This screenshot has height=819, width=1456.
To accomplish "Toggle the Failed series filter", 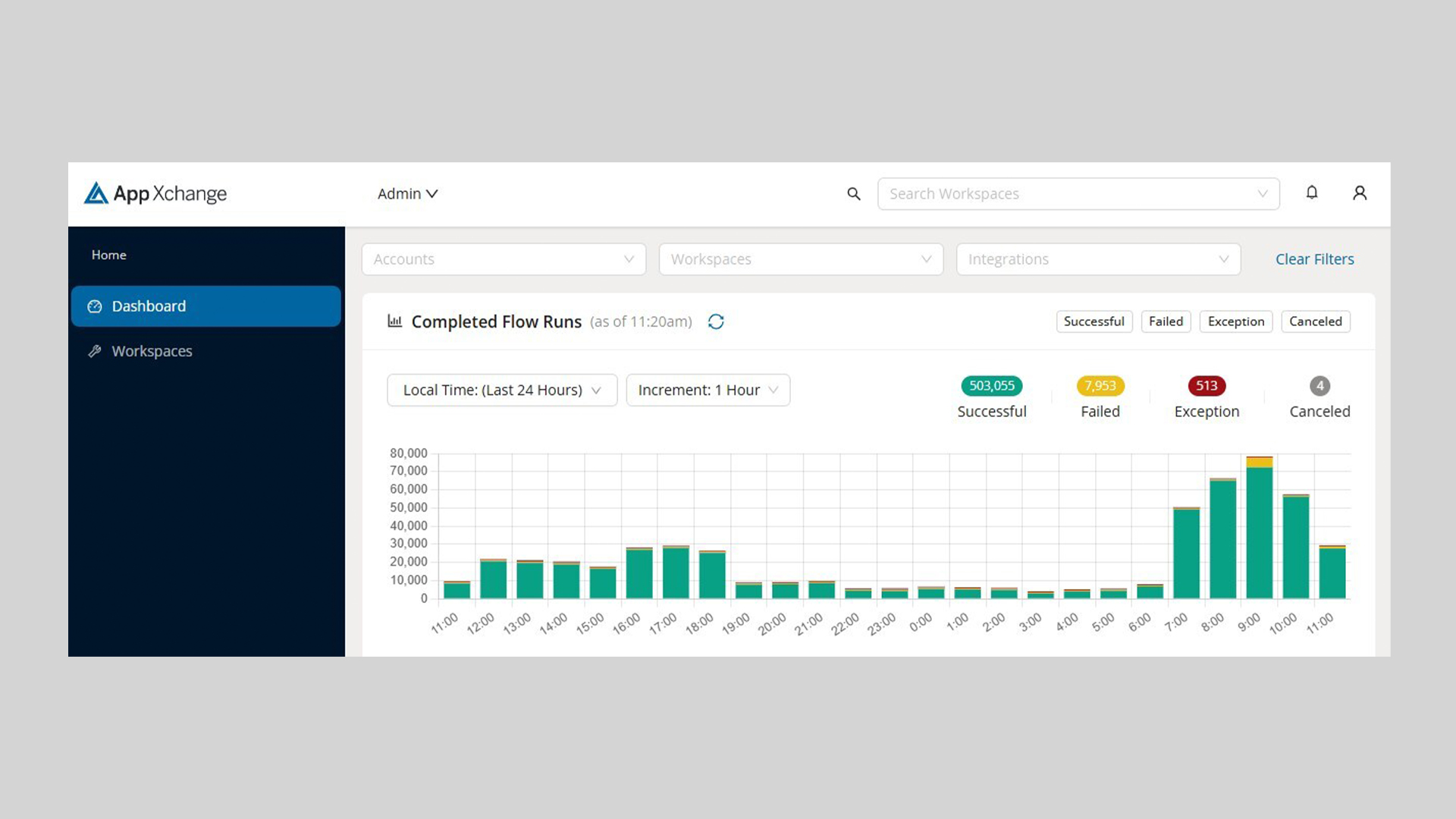I will coord(1166,322).
